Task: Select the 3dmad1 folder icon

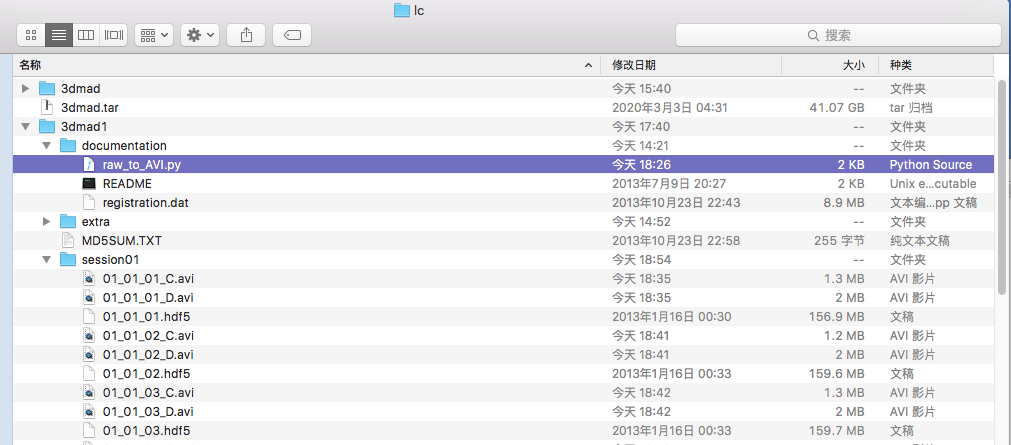Action: [x=47, y=126]
